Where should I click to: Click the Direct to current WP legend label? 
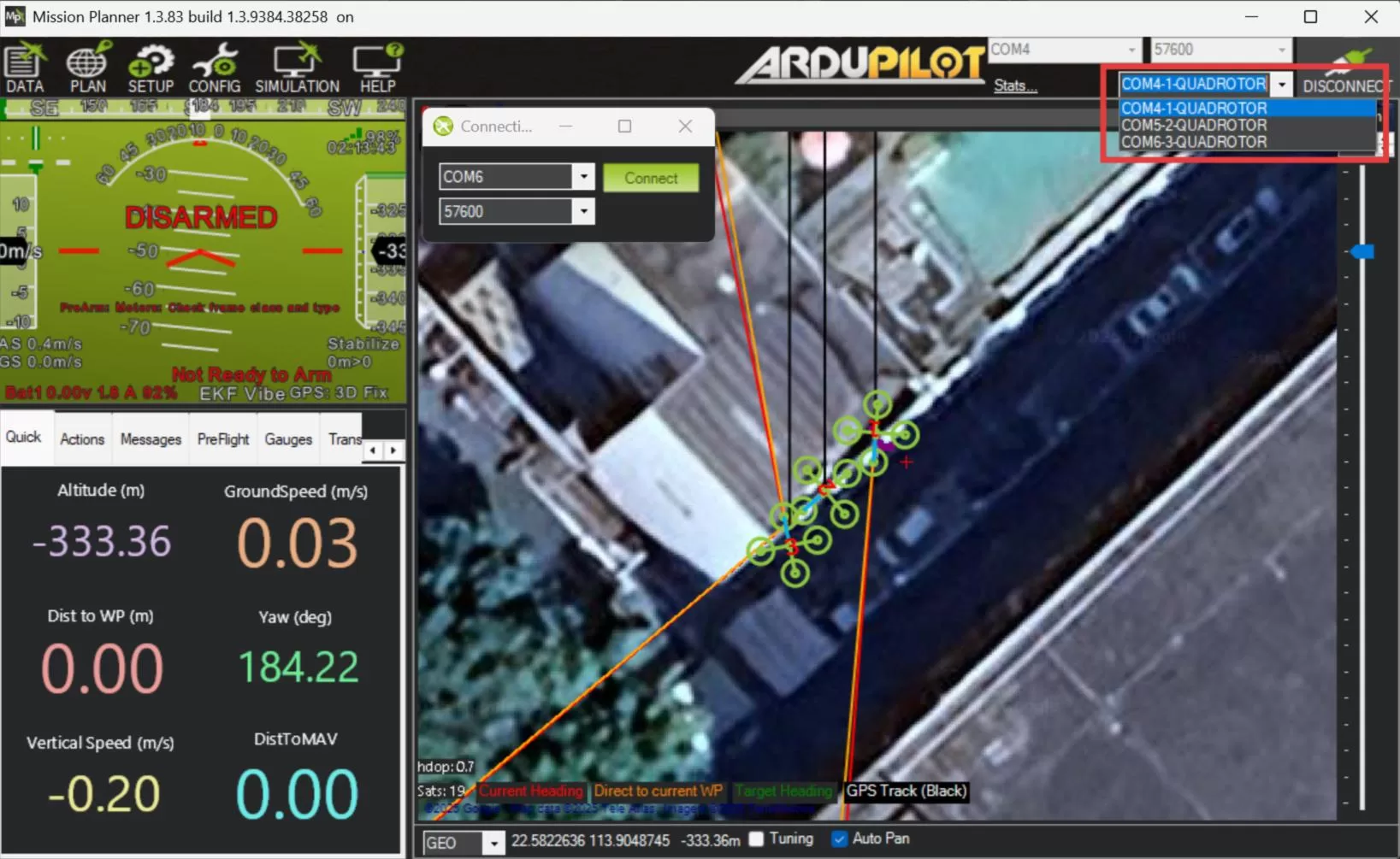pyautogui.click(x=658, y=791)
